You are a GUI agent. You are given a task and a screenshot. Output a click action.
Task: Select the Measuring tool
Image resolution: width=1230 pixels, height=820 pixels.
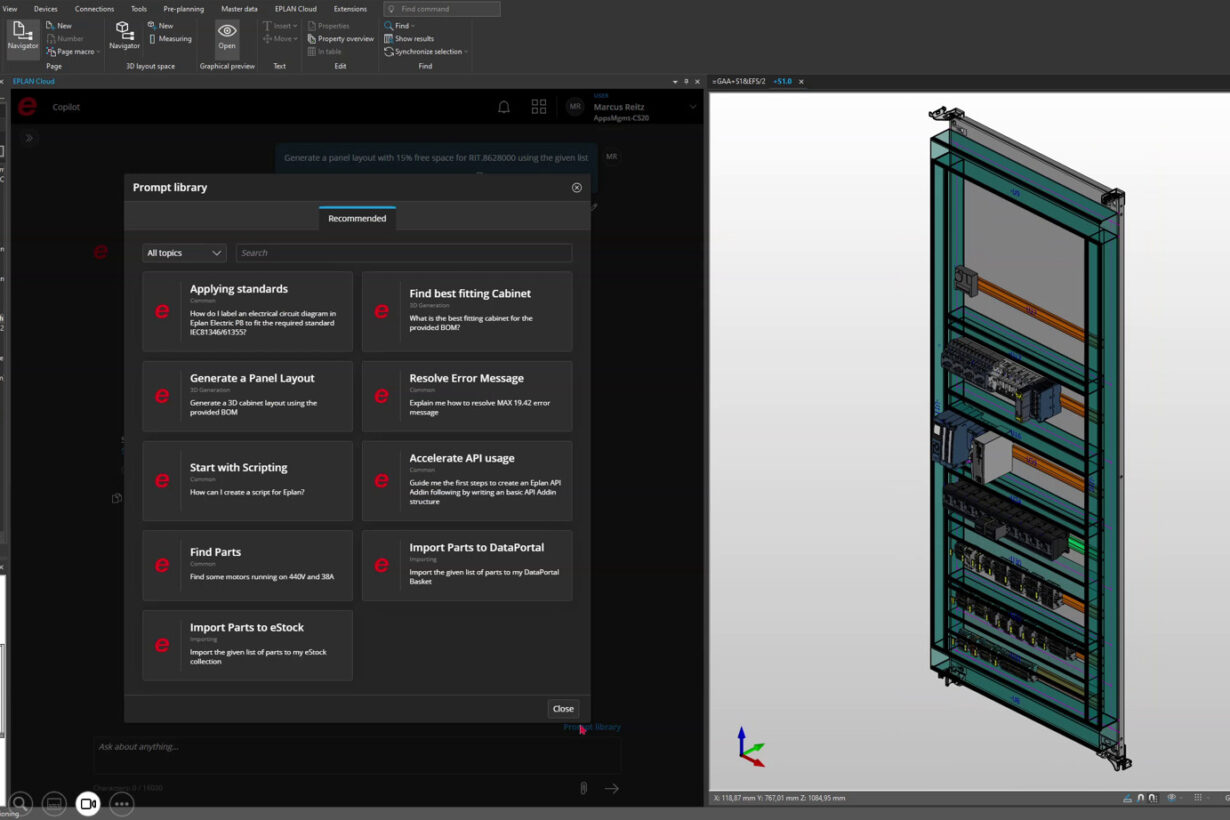[x=169, y=38]
